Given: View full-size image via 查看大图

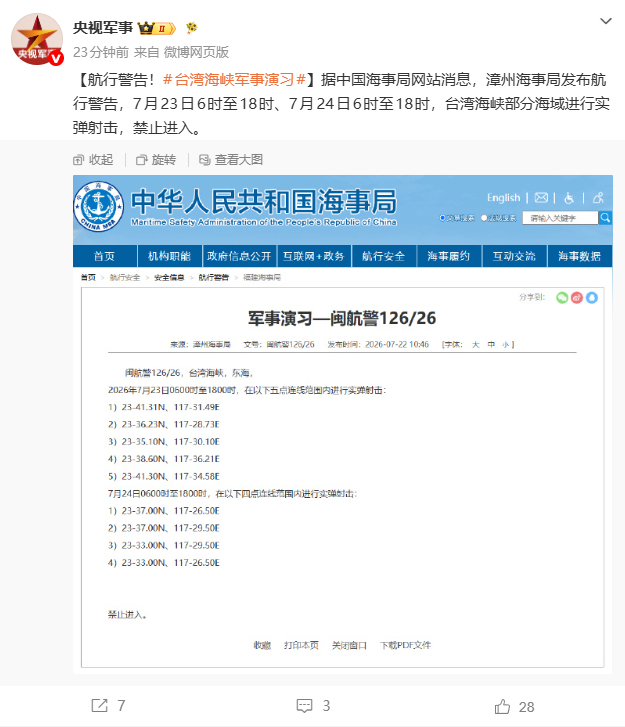Looking at the screenshot, I should coord(231,159).
